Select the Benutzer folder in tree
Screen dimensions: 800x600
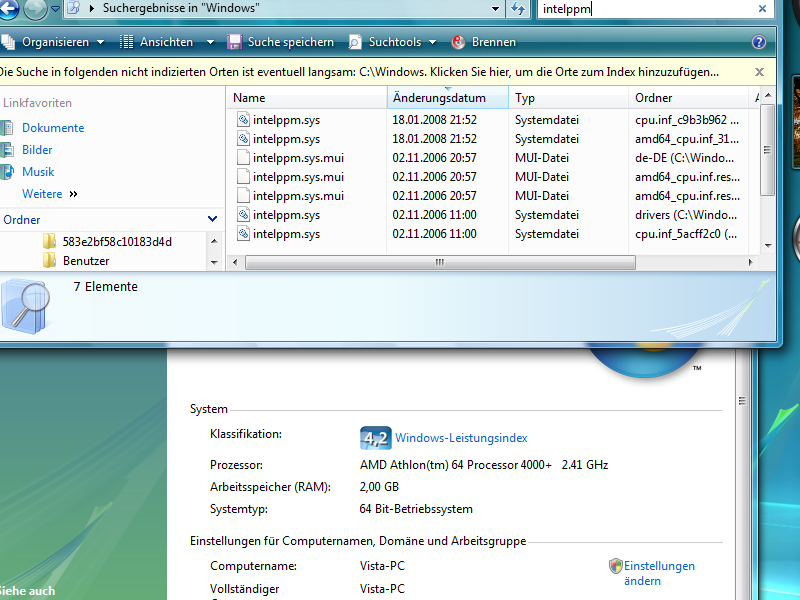pos(86,261)
